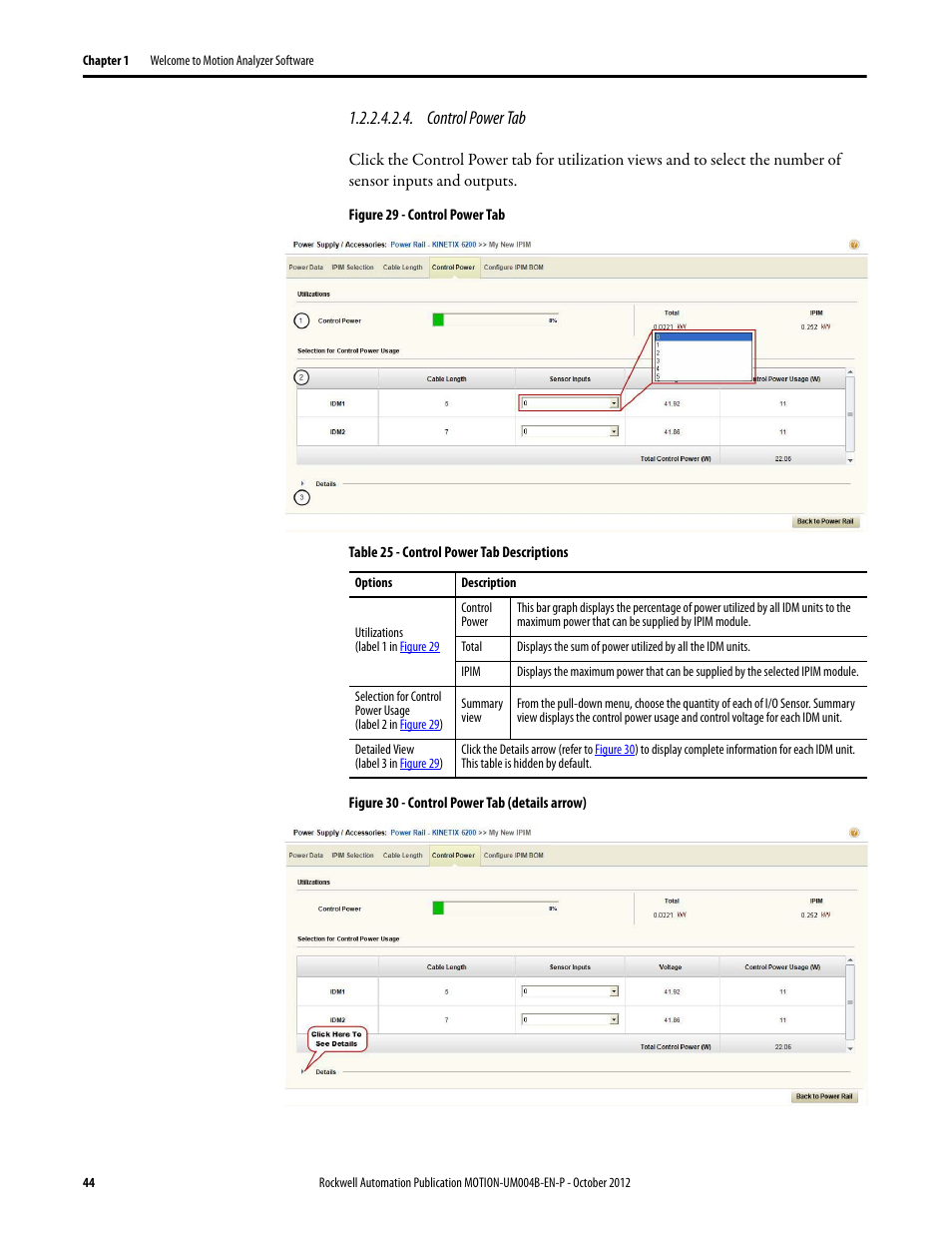Follow KINETIX 6200 breadcrumb link in Figure 30
The width and height of the screenshot is (952, 1233).
point(454,833)
